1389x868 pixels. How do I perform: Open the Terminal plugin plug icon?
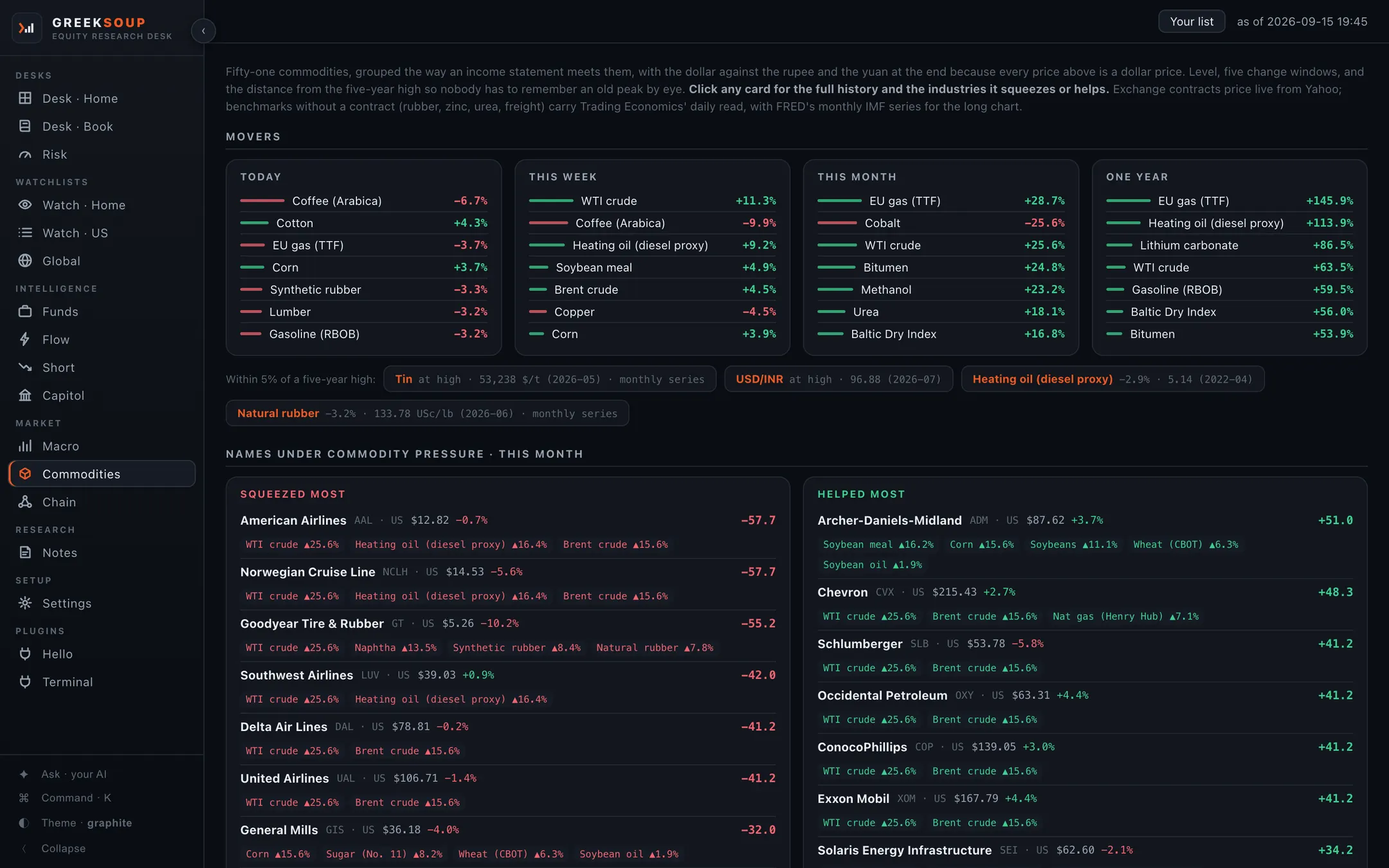[25, 682]
